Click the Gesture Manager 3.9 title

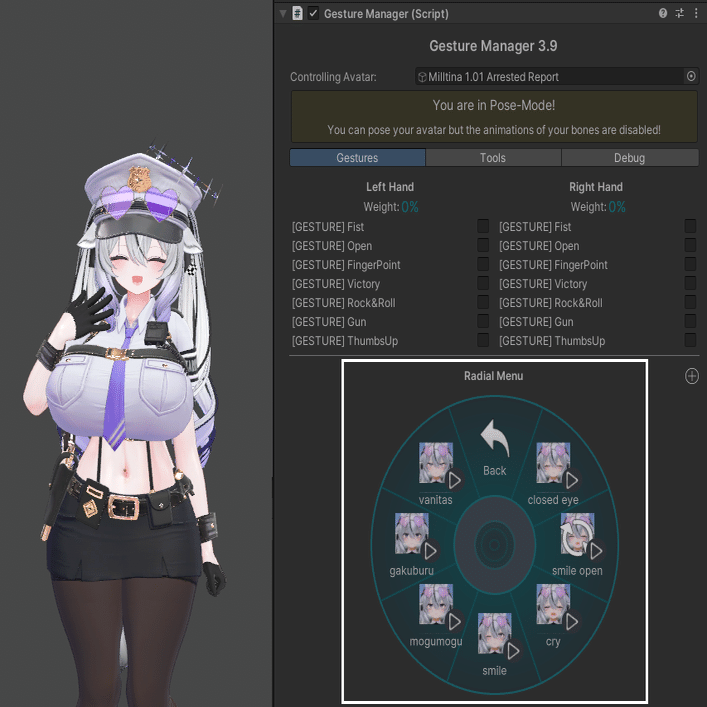click(493, 46)
